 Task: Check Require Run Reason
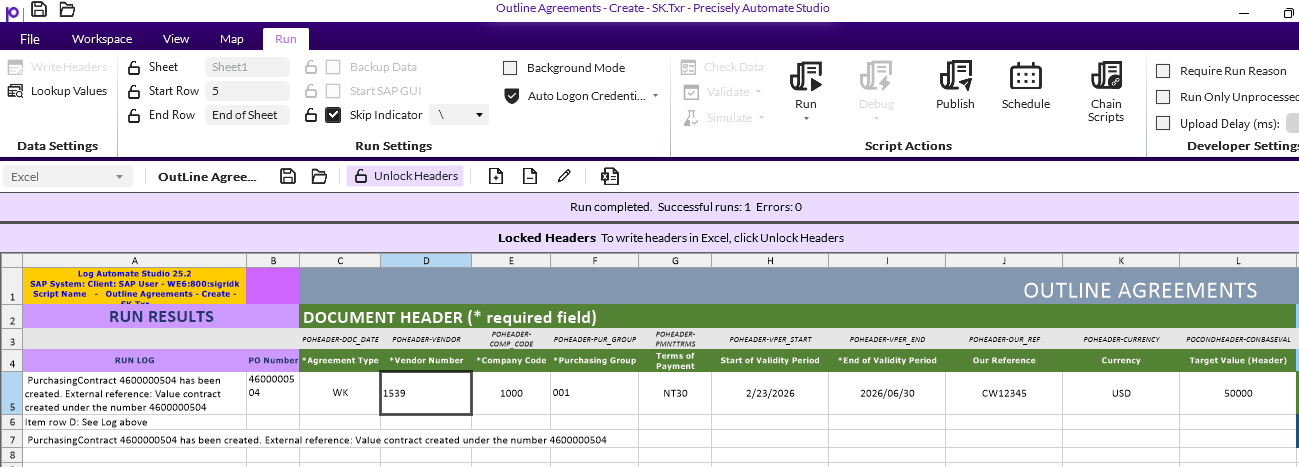click(x=1163, y=71)
